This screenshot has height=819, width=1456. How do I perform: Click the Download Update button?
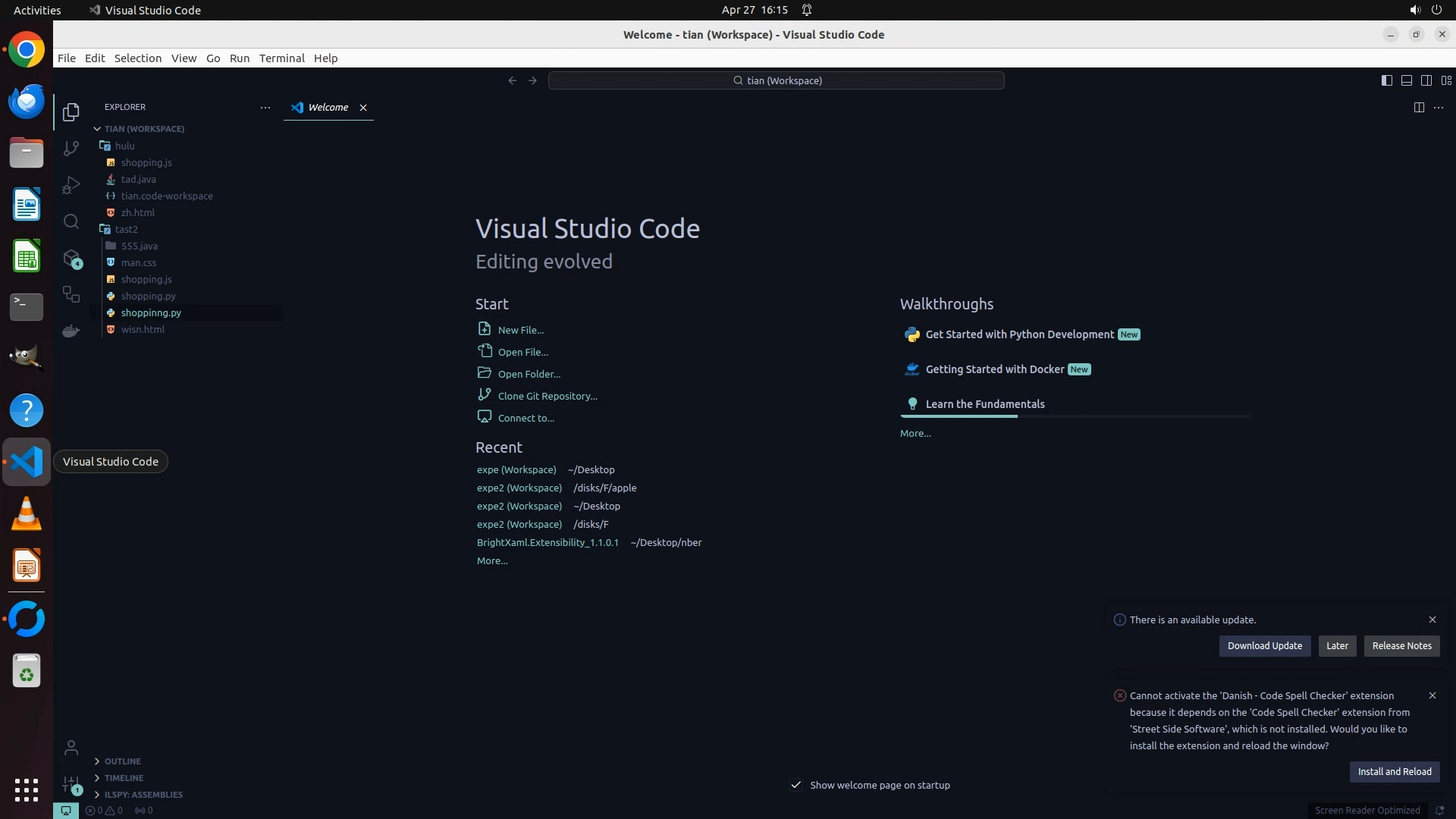[x=1264, y=646]
